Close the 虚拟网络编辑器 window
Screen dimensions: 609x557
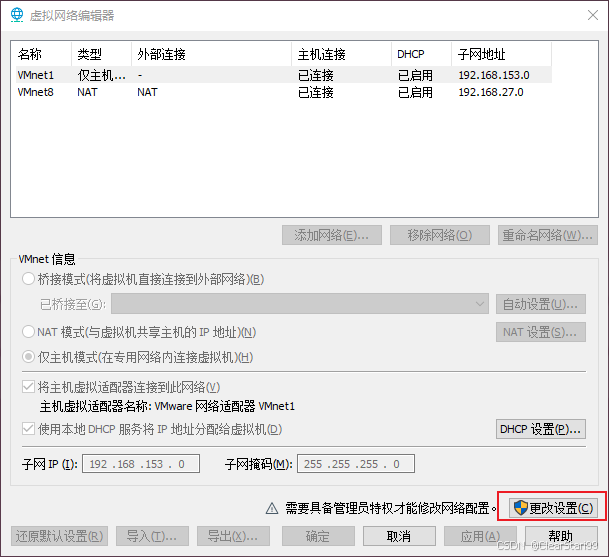tap(593, 15)
